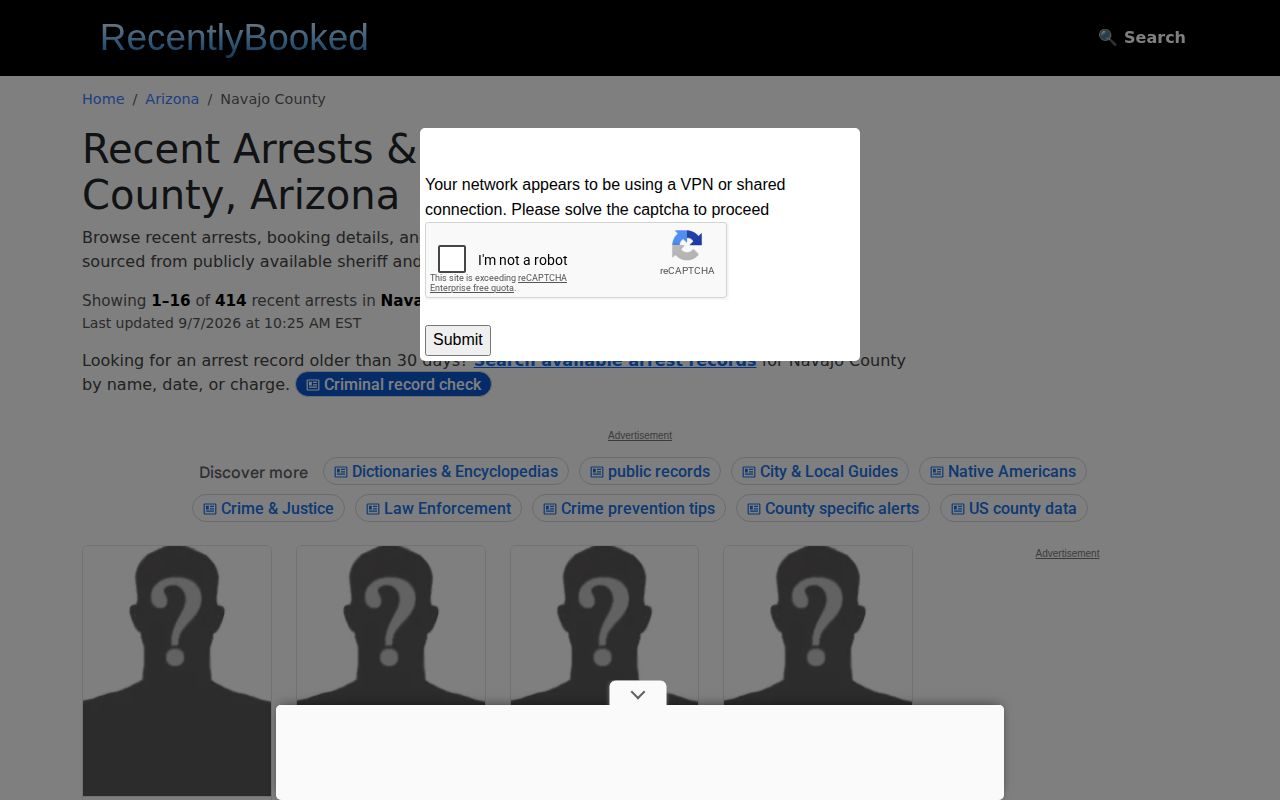
Task: Click the icon beside Law Enforcement
Action: click(373, 509)
